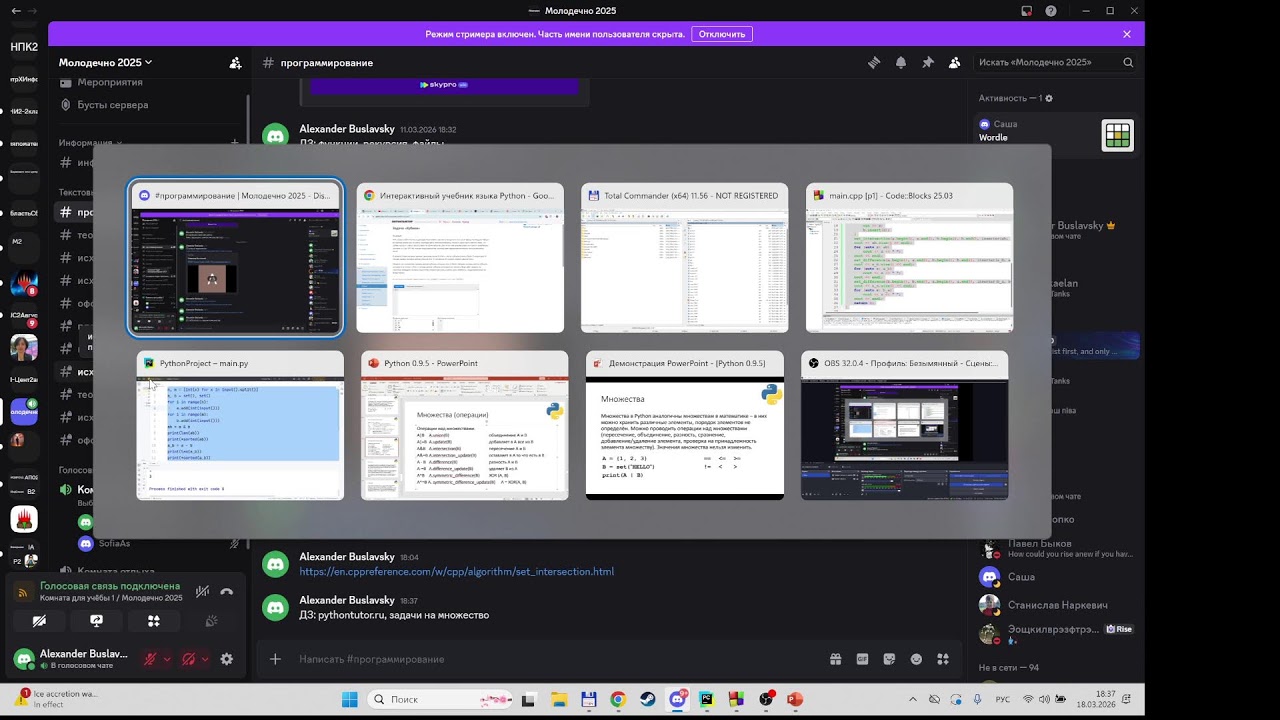The image size is (1280, 720).
Task: Disconnect from voice with the hang-up icon
Action: point(226,592)
